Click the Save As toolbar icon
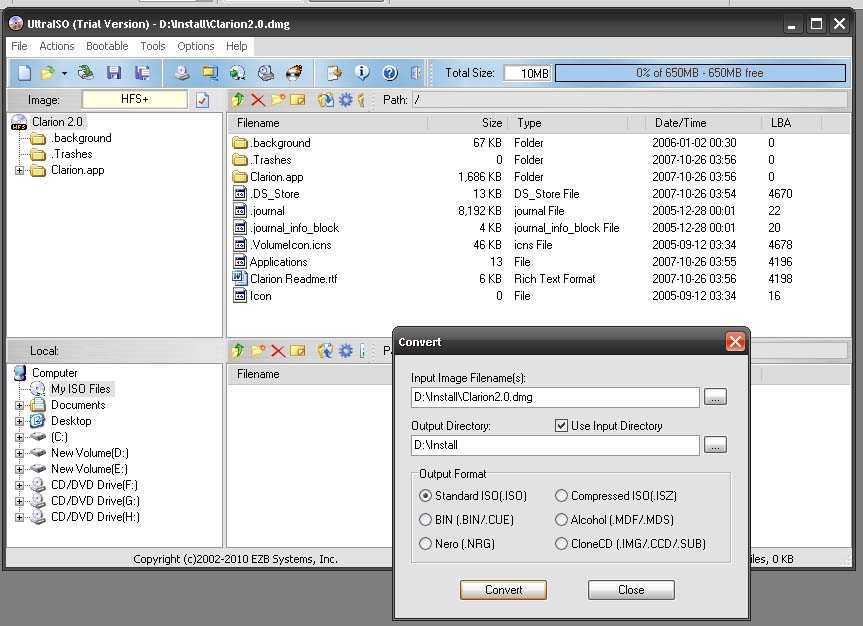Viewport: 863px width, 626px height. point(143,73)
